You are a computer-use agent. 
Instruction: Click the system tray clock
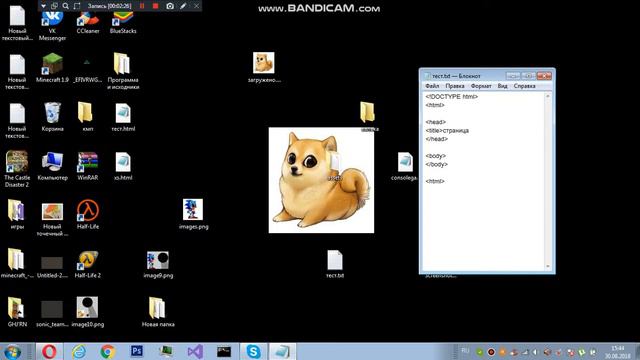(x=618, y=352)
